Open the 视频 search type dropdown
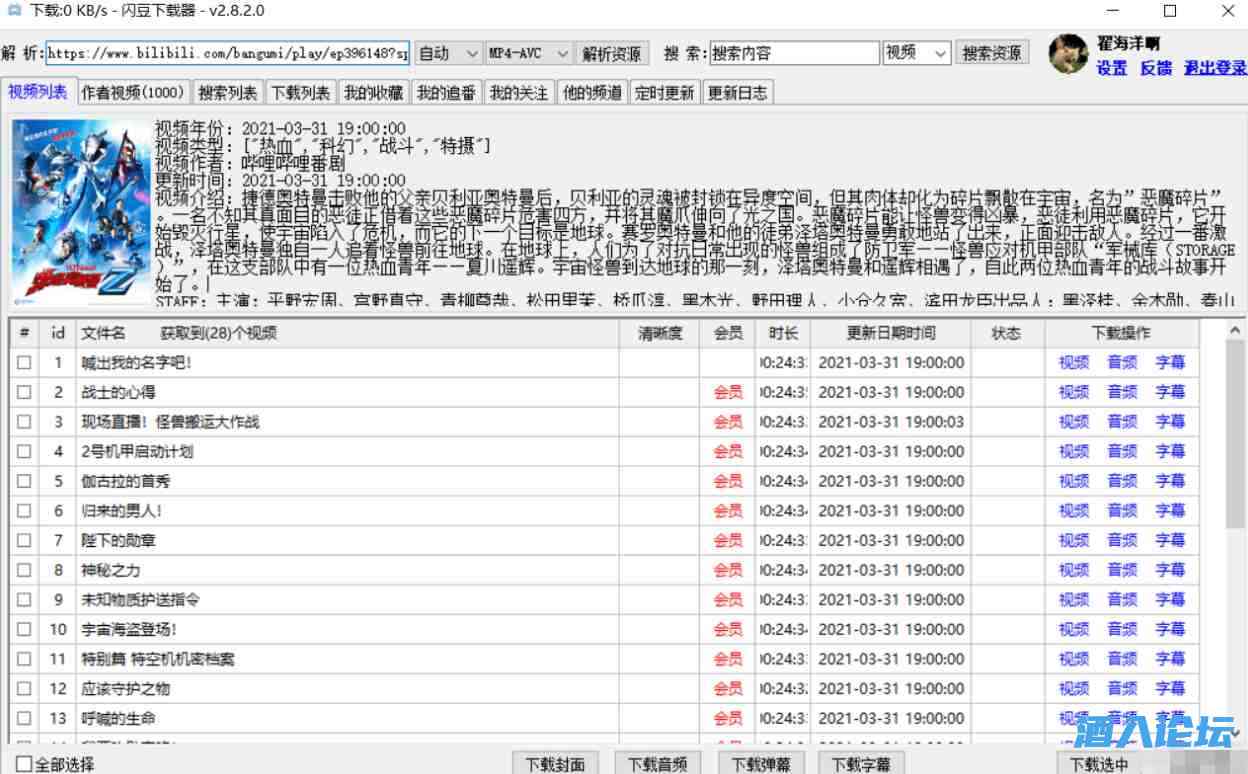This screenshot has height=774, width=1248. click(x=916, y=53)
